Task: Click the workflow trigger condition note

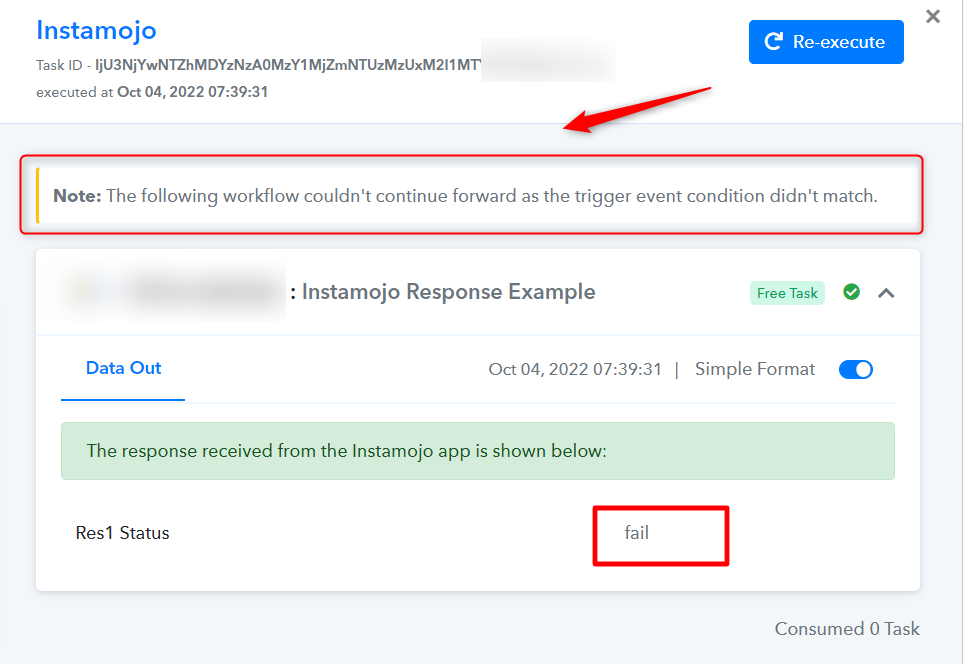Action: (x=478, y=196)
